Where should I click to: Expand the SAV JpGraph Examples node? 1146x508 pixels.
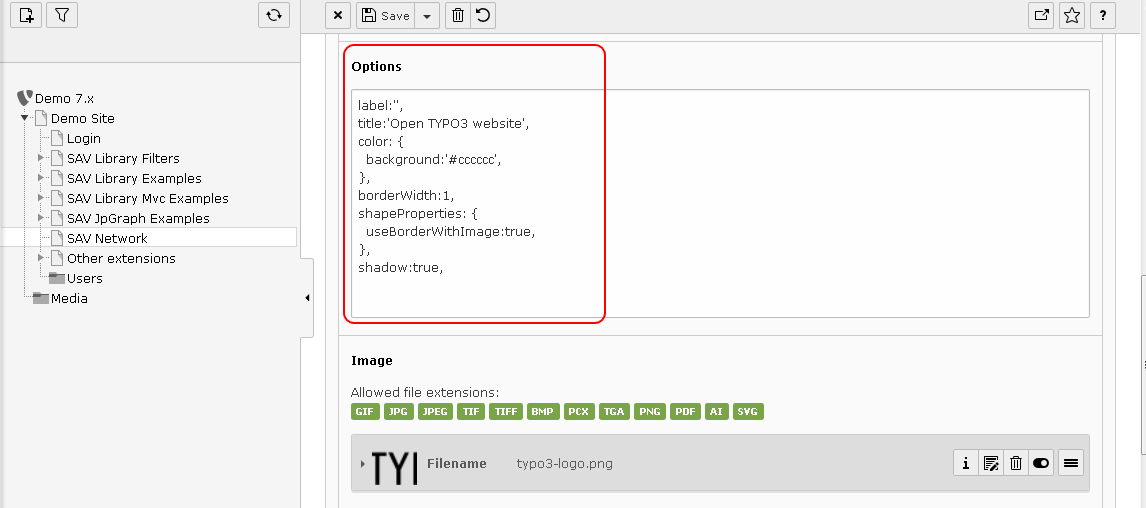(40, 218)
